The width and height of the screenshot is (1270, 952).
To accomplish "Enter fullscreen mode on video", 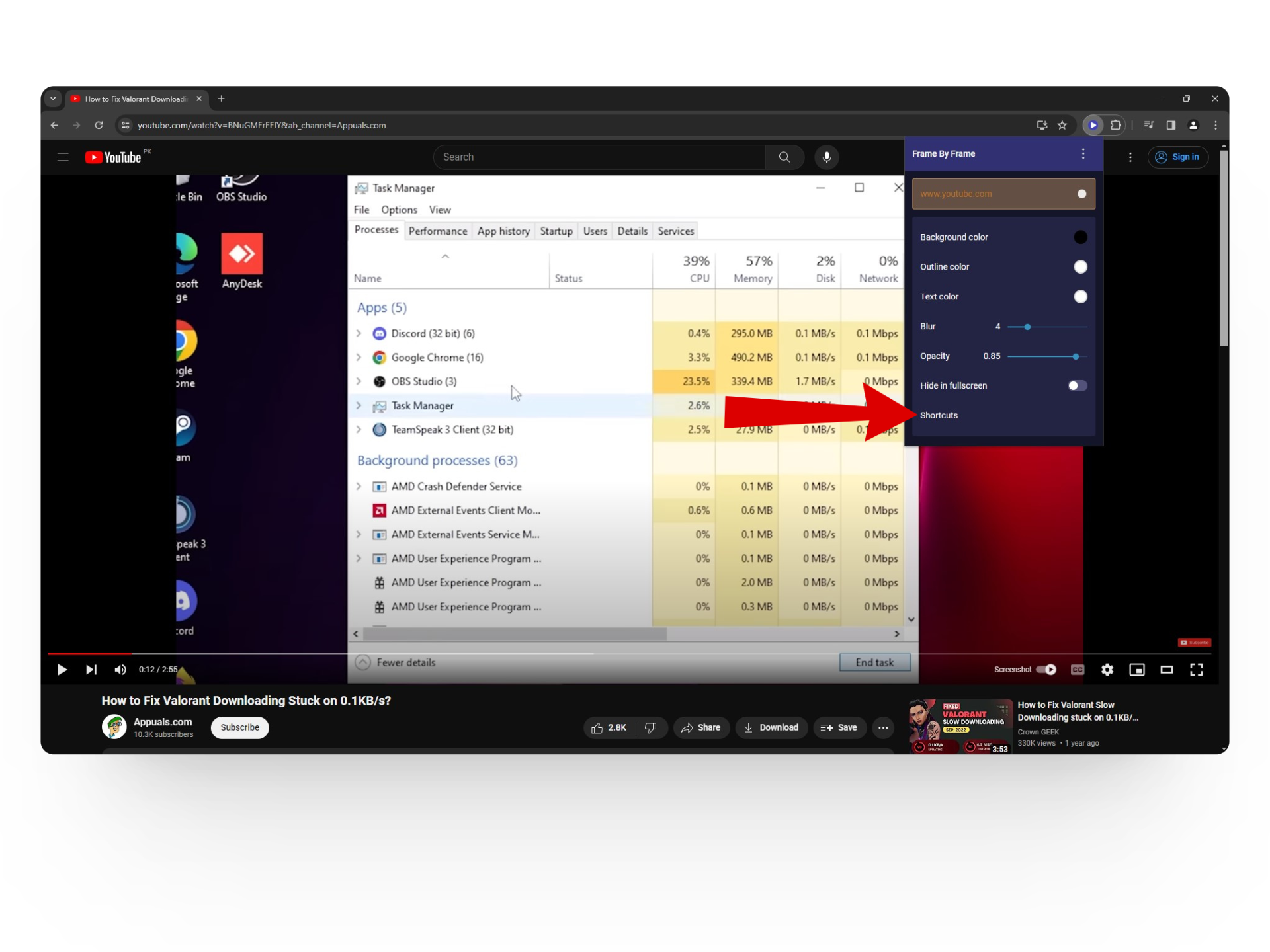I will [x=1196, y=670].
